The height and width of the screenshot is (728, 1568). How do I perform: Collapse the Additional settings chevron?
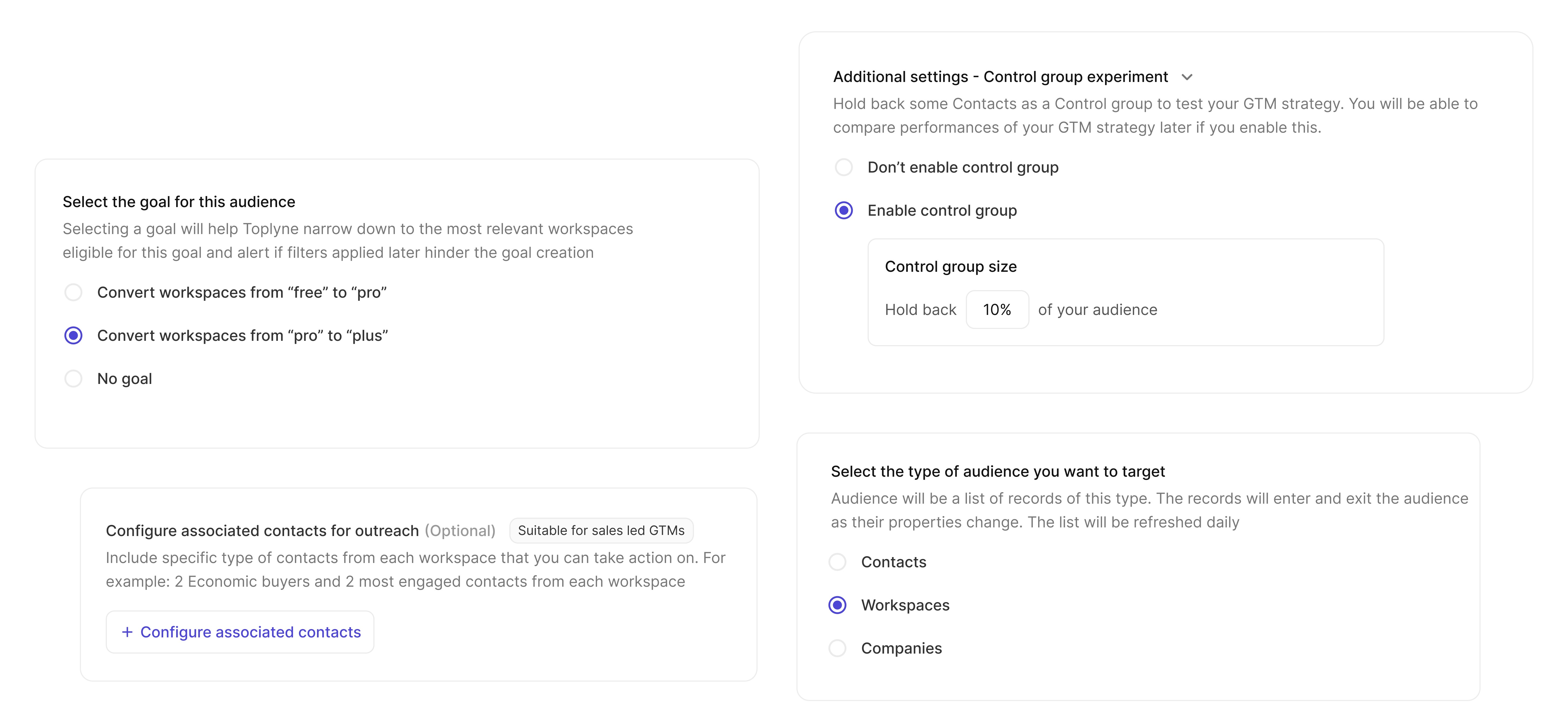pyautogui.click(x=1186, y=77)
